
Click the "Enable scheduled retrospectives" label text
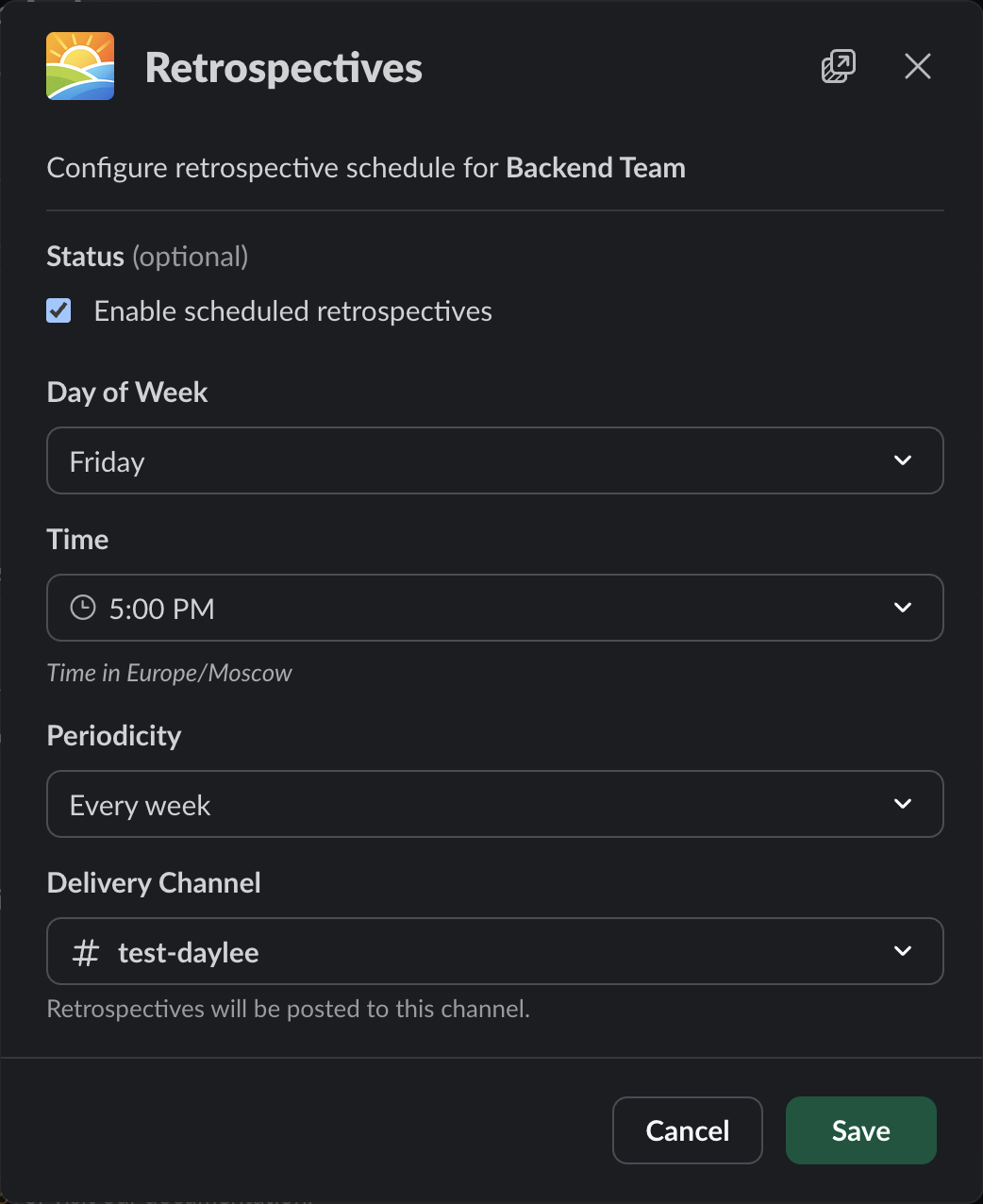coord(292,311)
